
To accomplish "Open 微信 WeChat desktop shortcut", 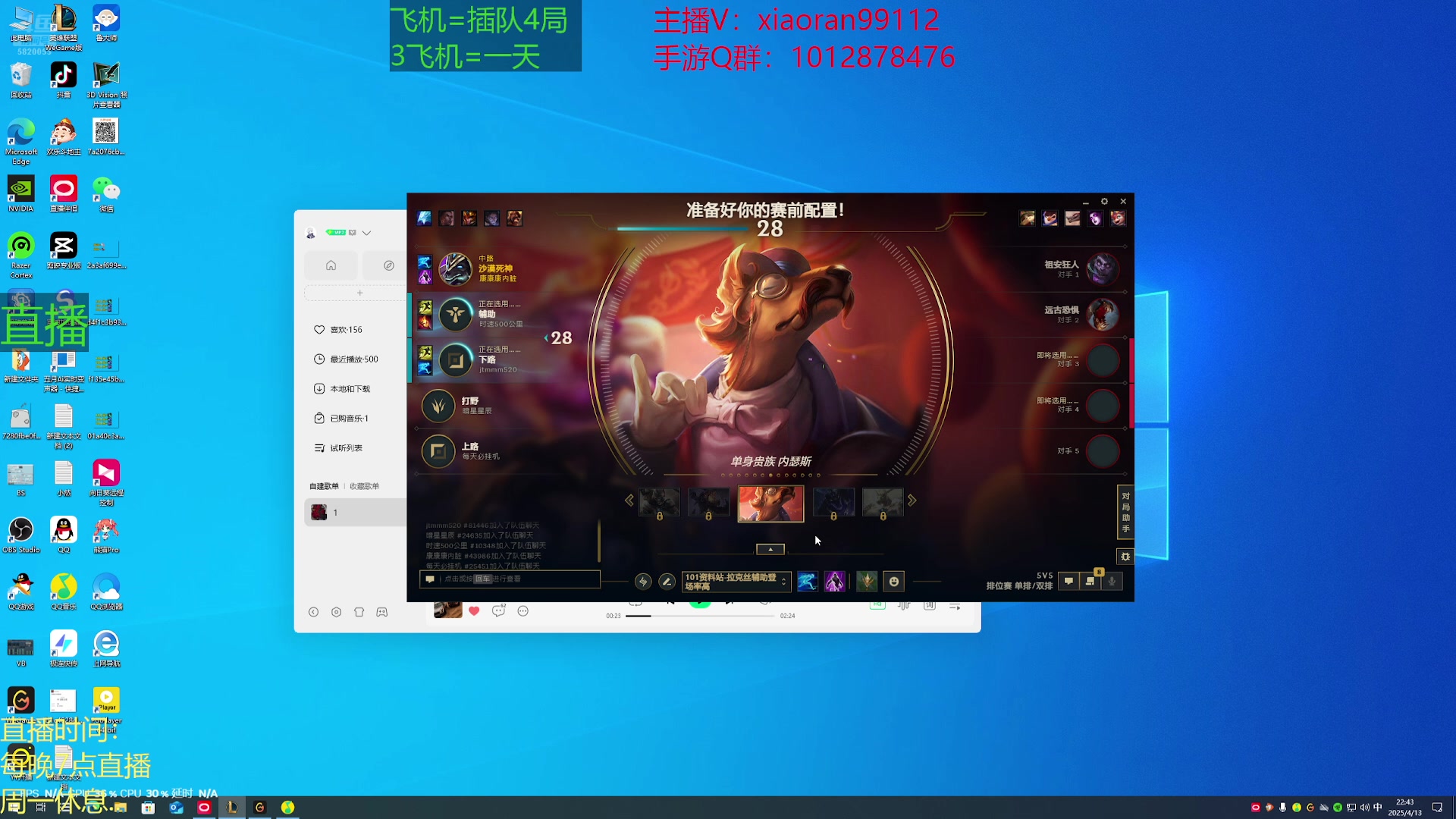I will click(106, 194).
